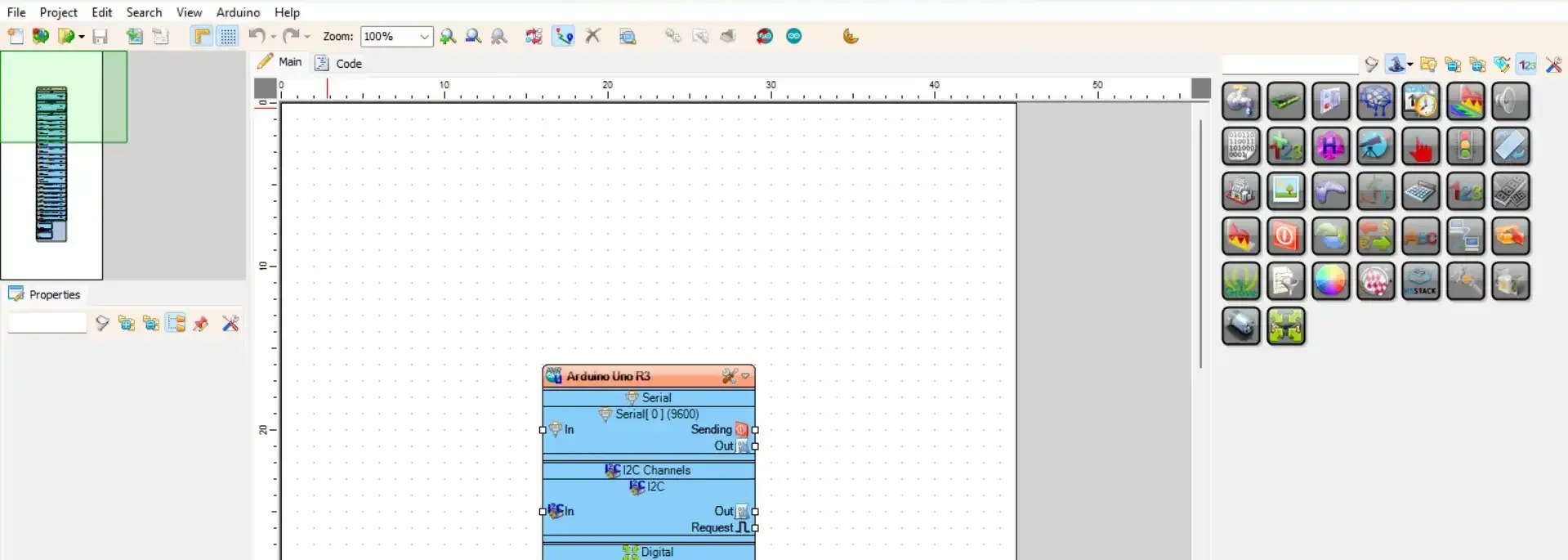Open the landscape picture component category
This screenshot has width=1568, height=560.
[x=1286, y=192]
